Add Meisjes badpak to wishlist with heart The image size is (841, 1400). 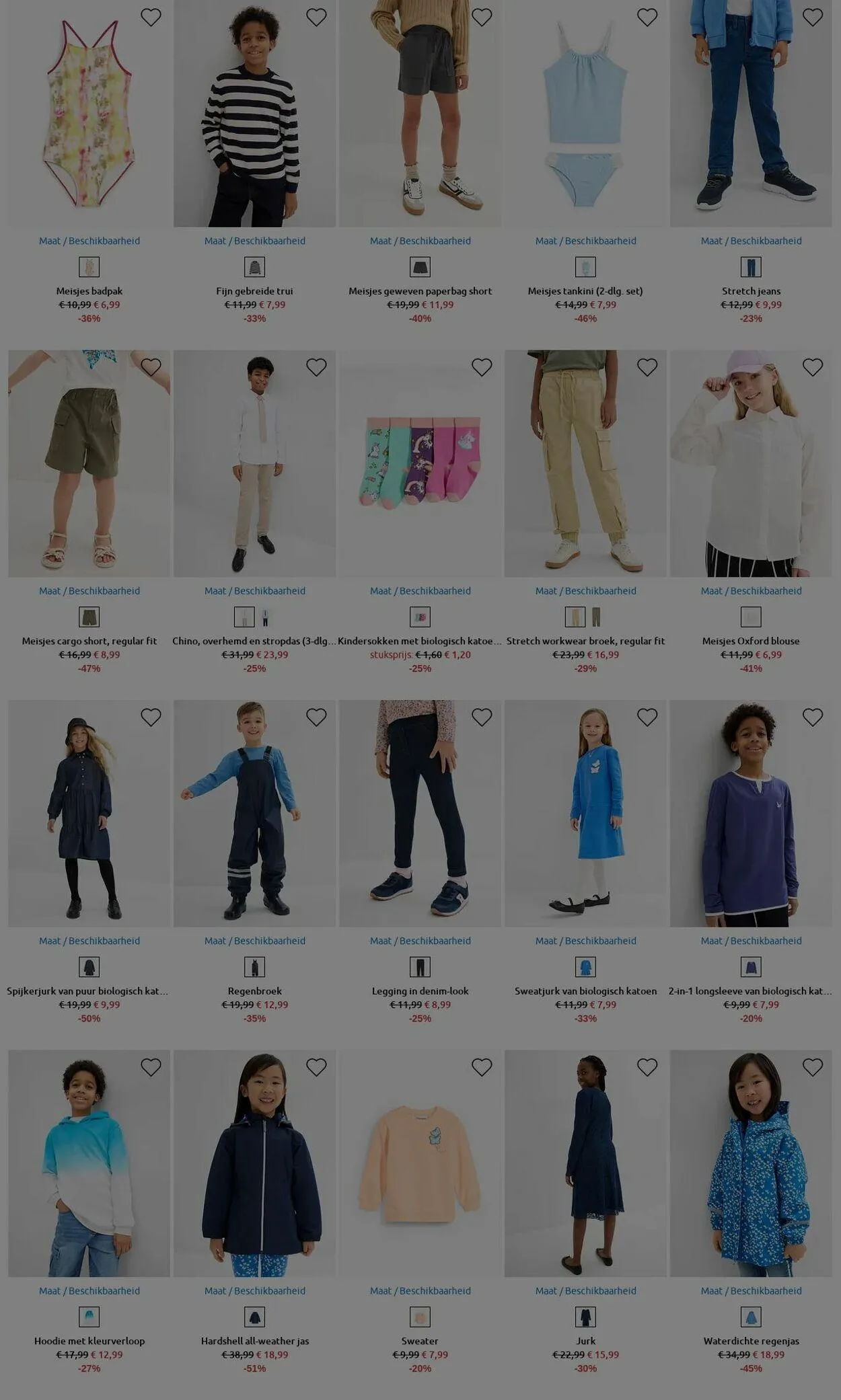pyautogui.click(x=151, y=17)
